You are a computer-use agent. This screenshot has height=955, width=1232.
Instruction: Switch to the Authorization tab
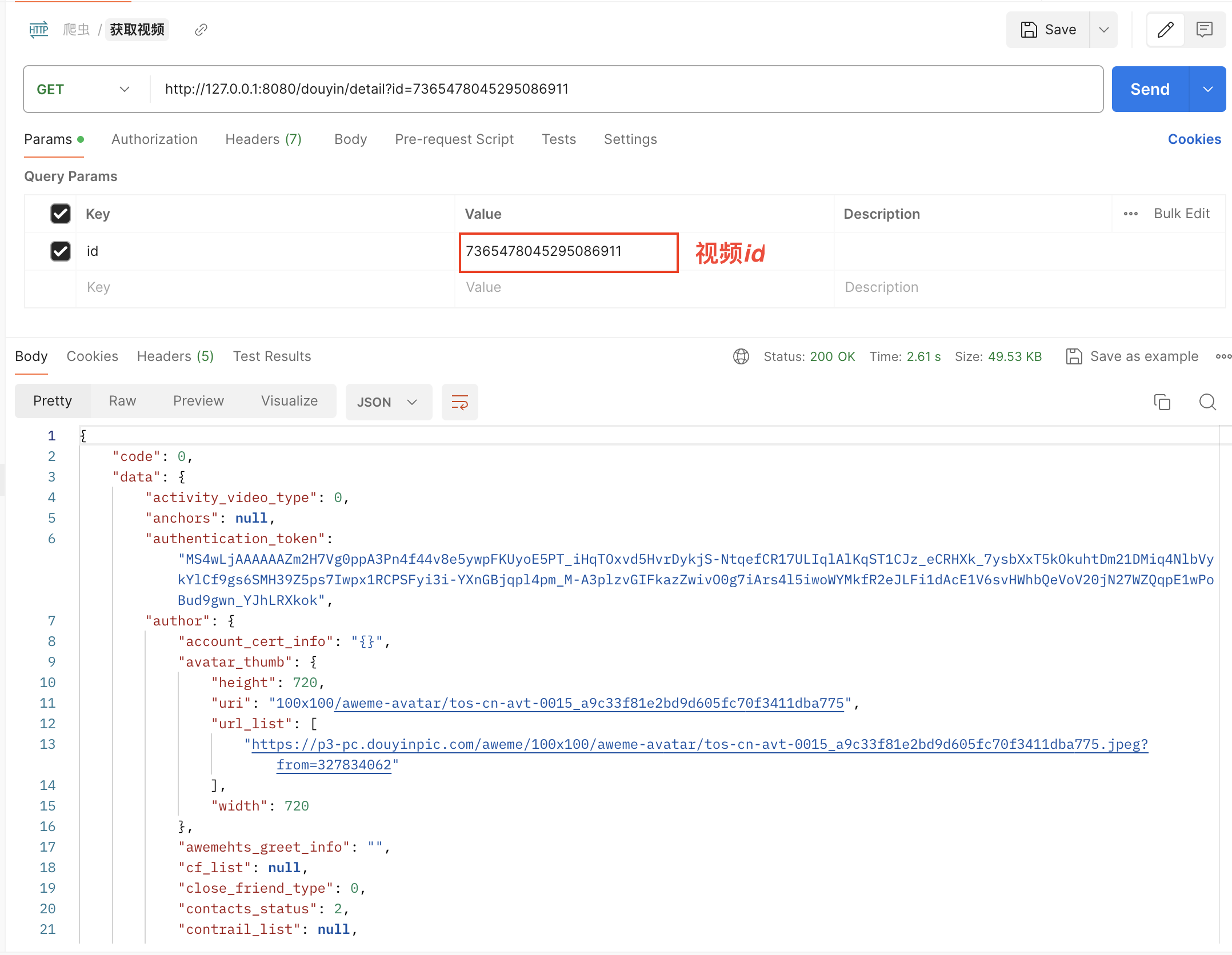[155, 139]
